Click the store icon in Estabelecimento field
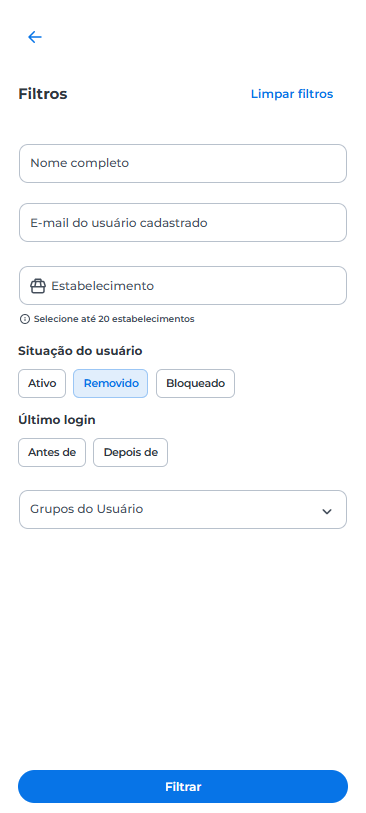 pos(38,286)
